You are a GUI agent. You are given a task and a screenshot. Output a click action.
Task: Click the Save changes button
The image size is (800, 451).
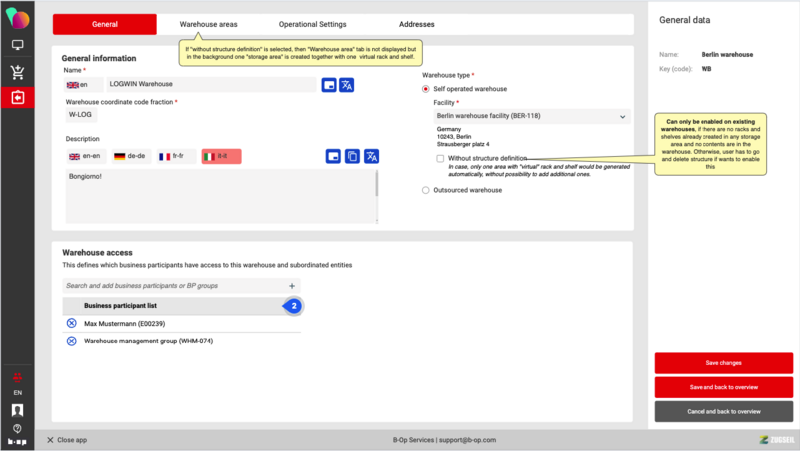coord(723,363)
